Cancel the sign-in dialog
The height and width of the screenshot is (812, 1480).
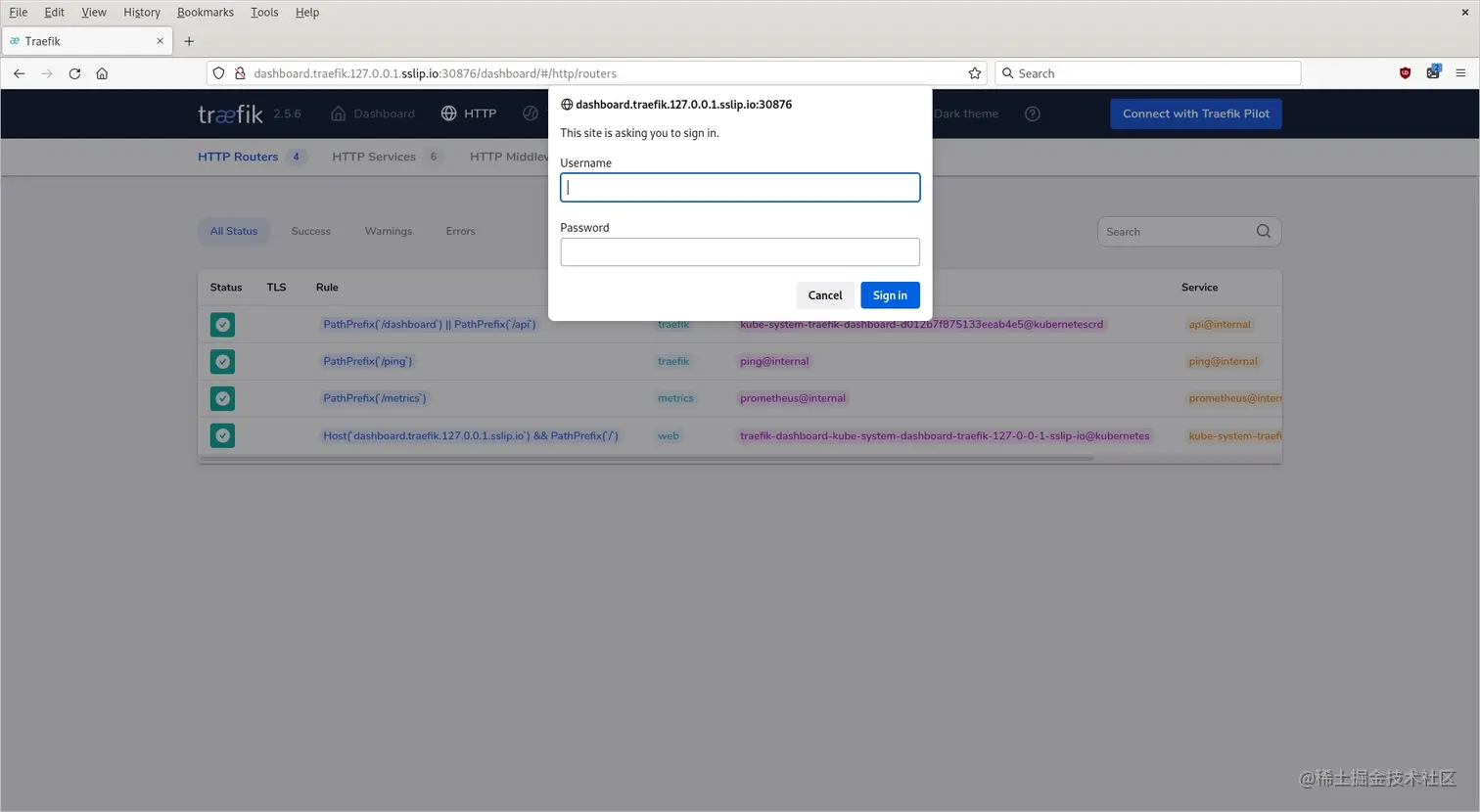click(825, 295)
